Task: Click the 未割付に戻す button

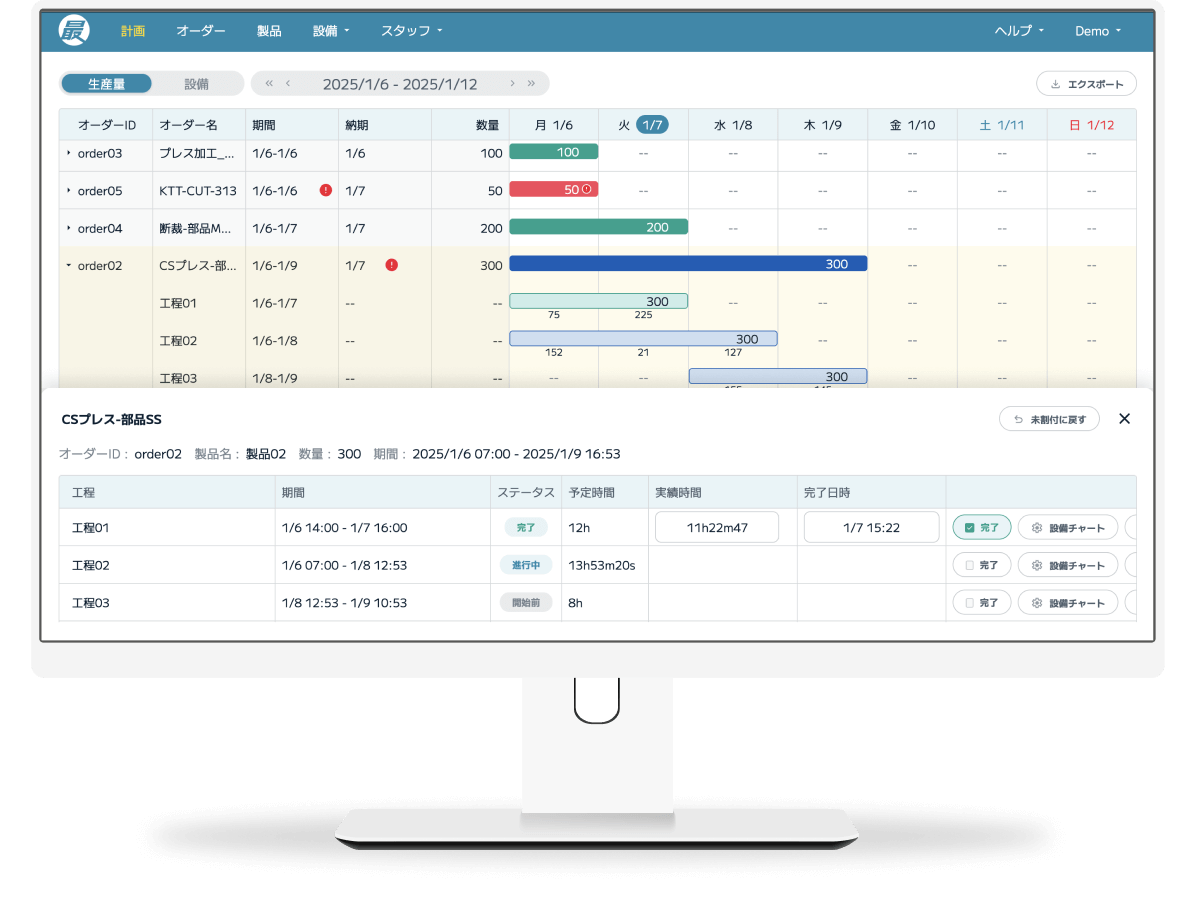Action: [x=1049, y=419]
